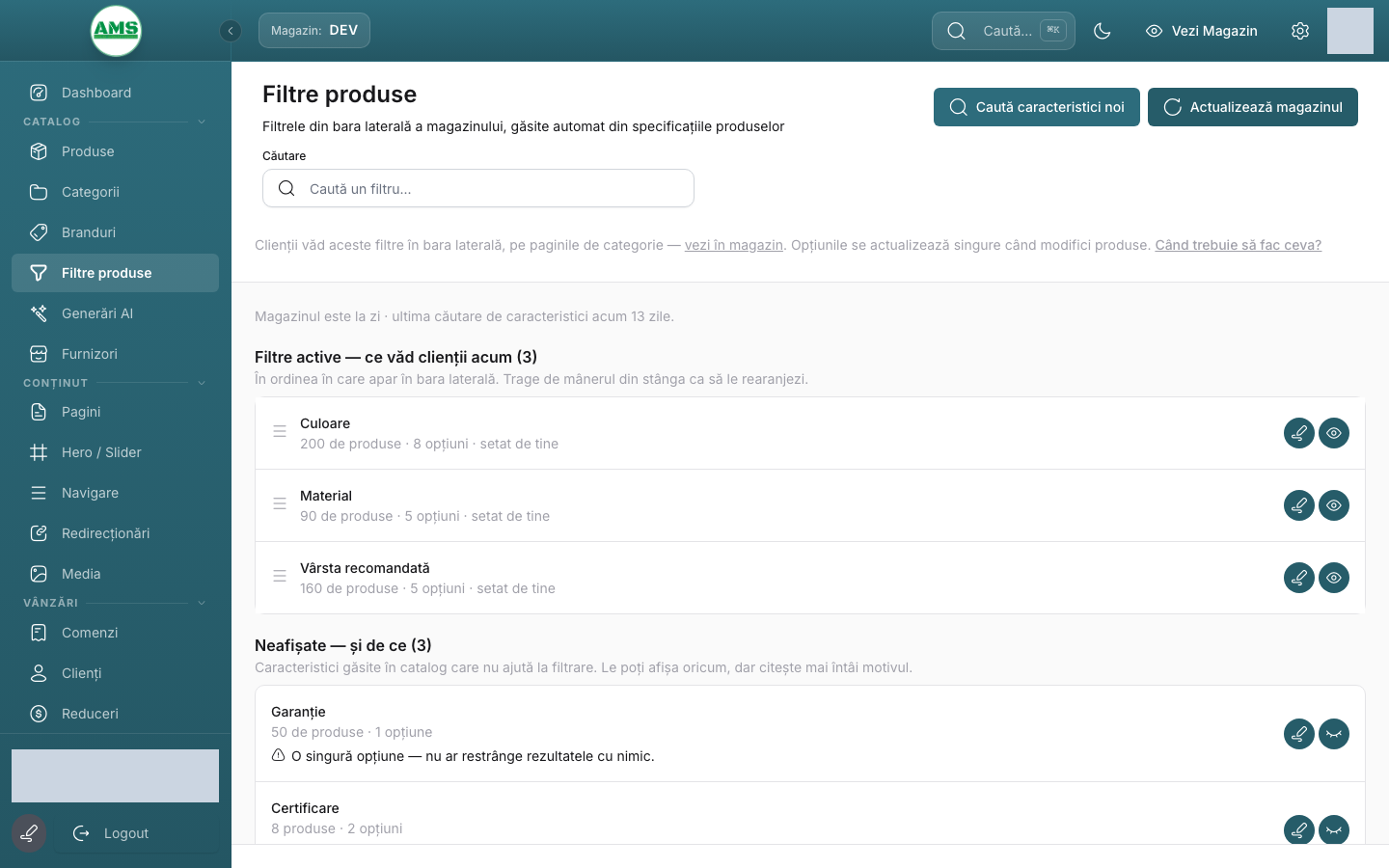Open Generări AI in sidebar

116,313
